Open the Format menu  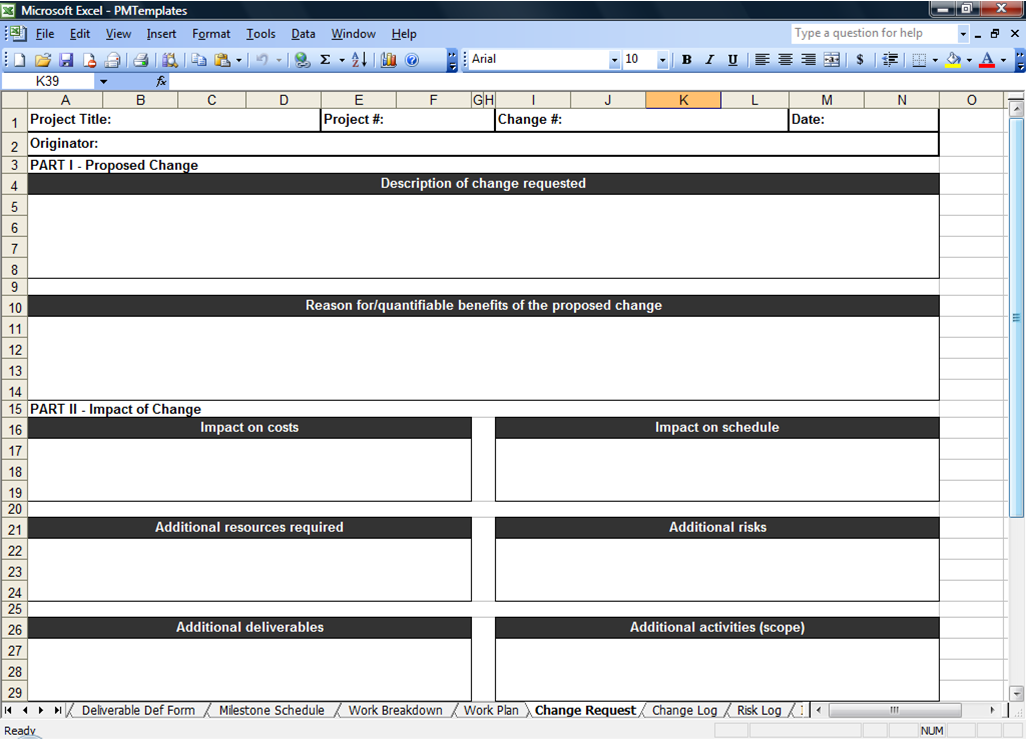pos(211,34)
